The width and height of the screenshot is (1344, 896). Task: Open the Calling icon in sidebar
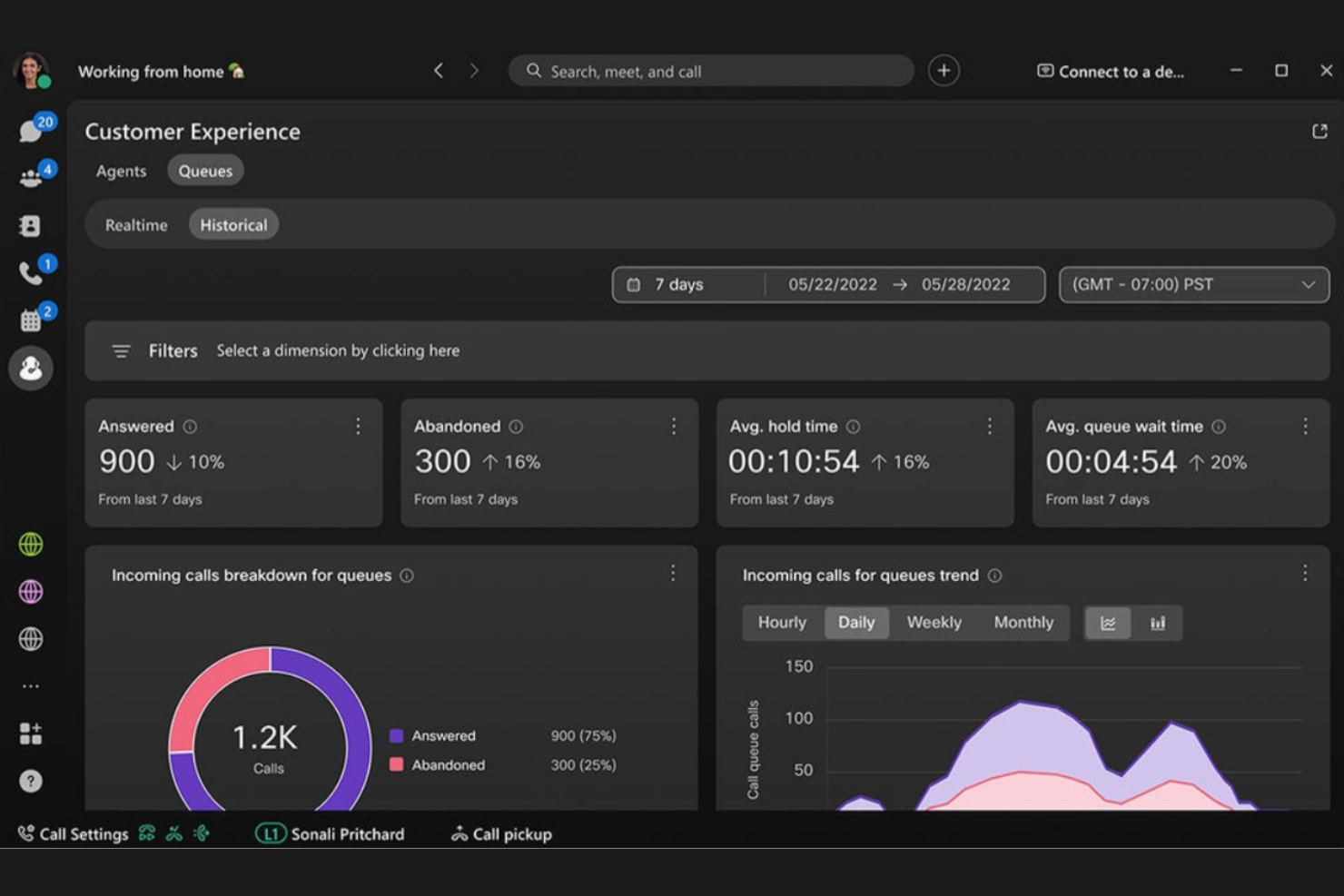pyautogui.click(x=31, y=273)
